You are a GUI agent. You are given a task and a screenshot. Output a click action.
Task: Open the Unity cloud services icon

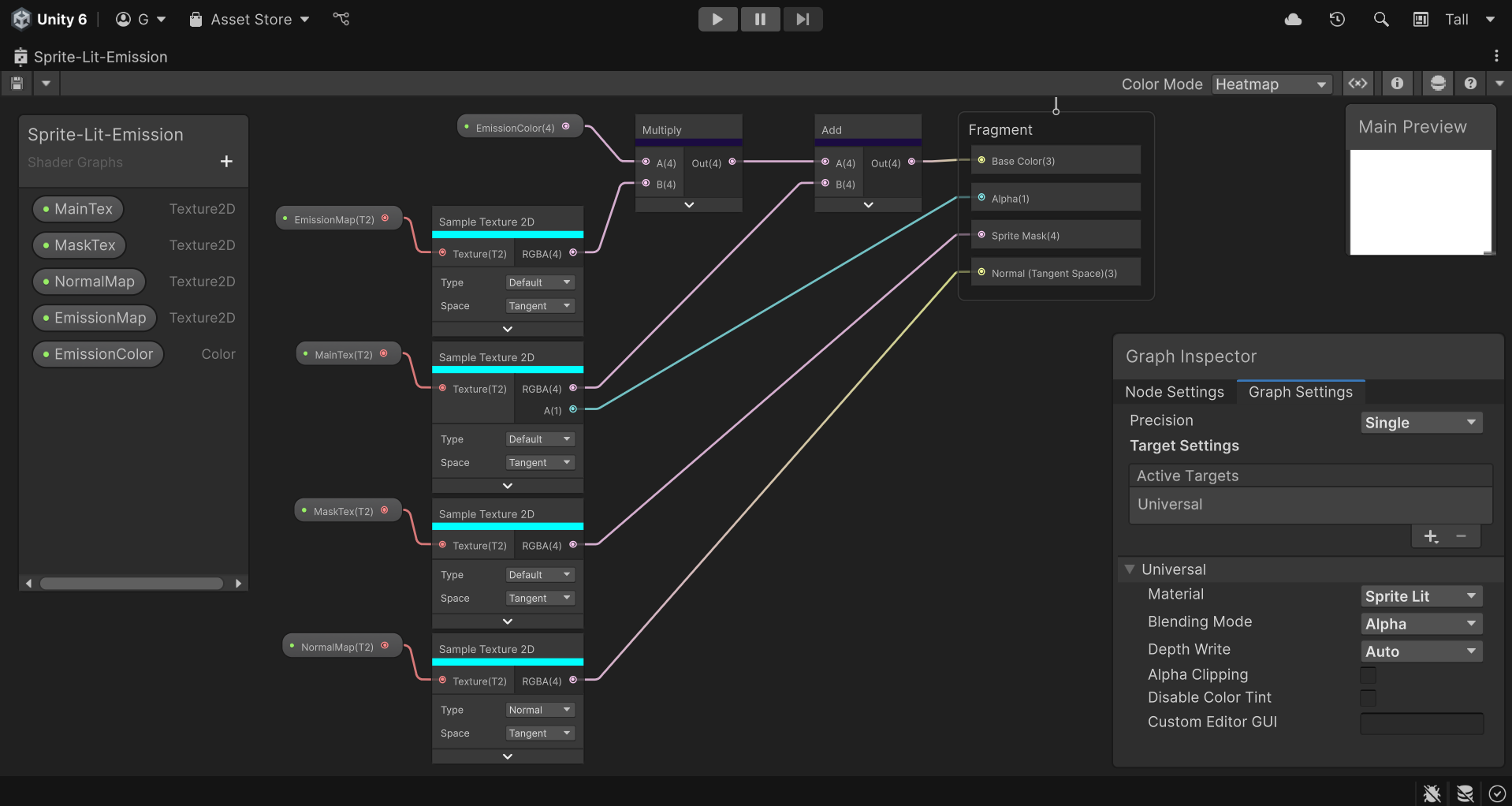(x=1293, y=19)
